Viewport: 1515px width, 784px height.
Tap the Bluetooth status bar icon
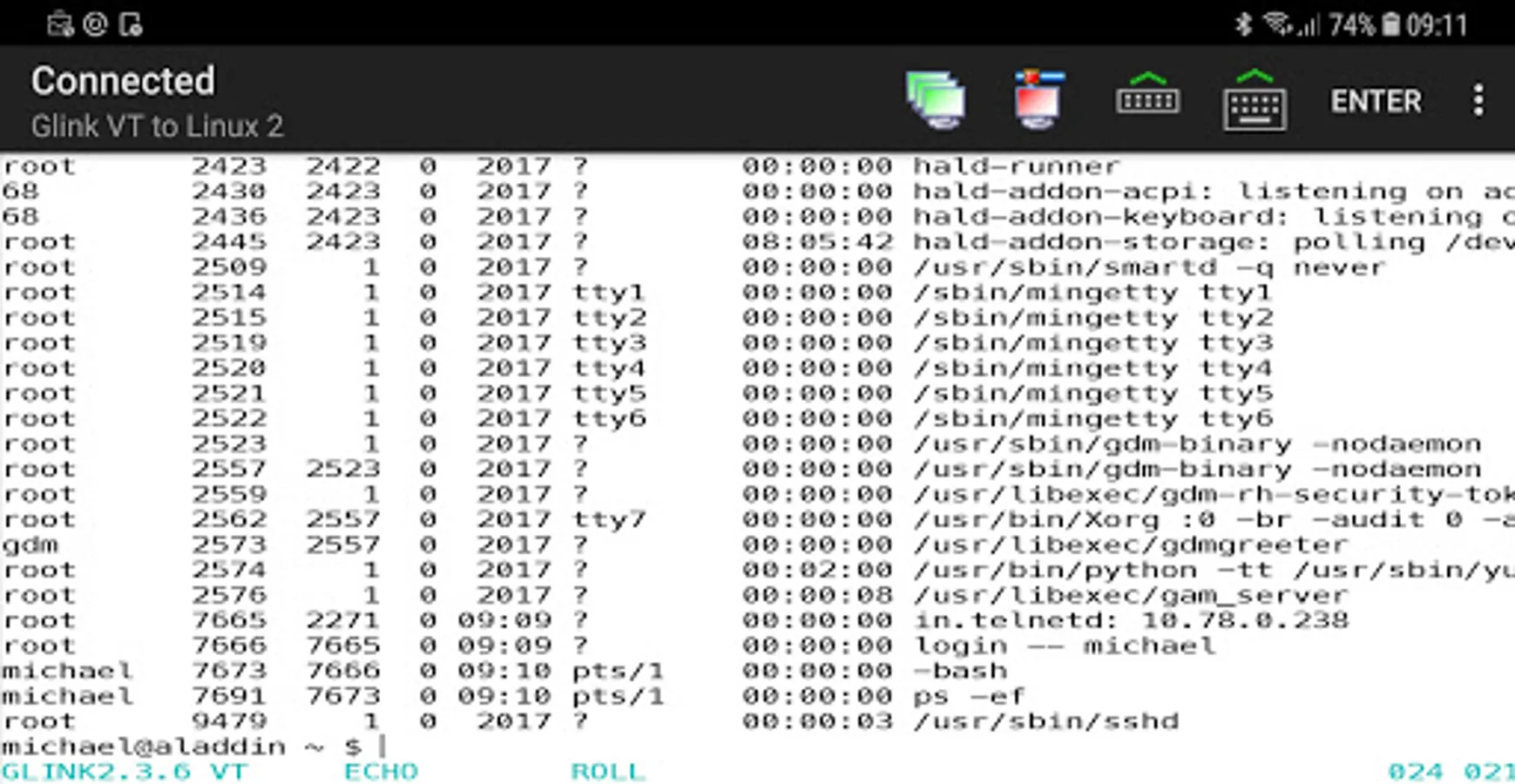[1243, 24]
